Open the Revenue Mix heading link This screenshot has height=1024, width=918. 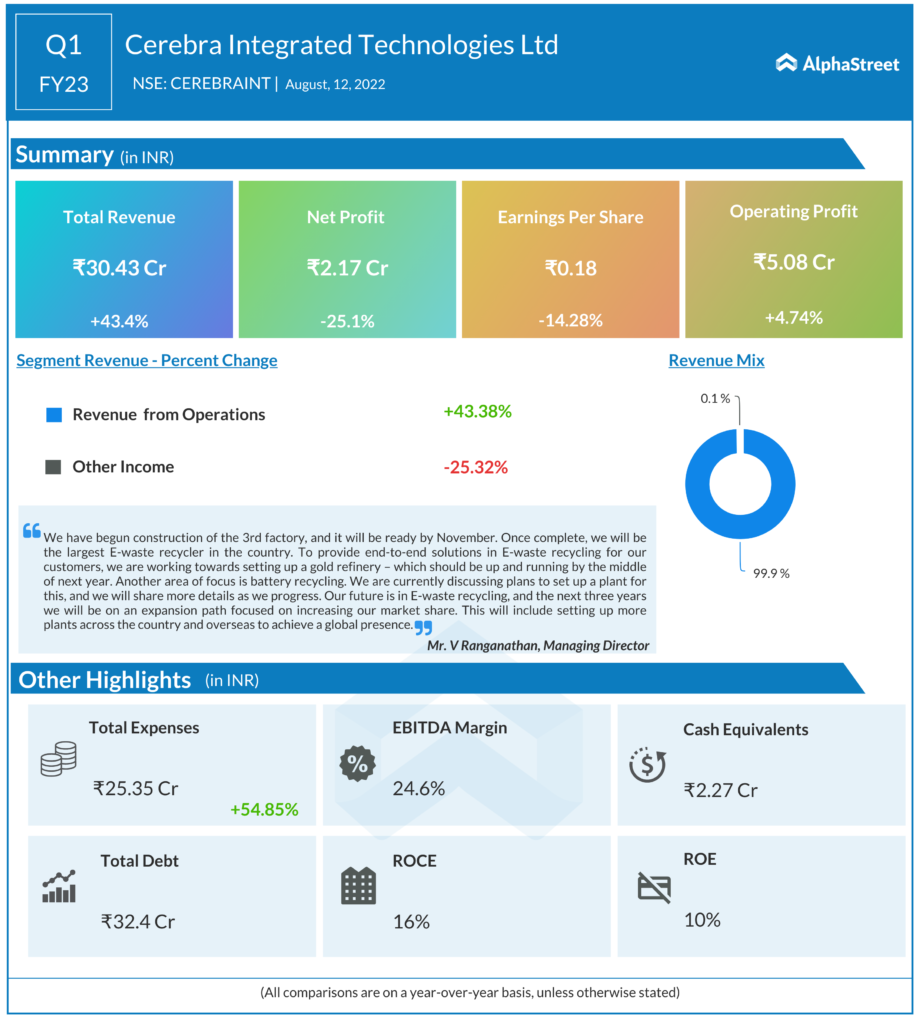[x=716, y=361]
